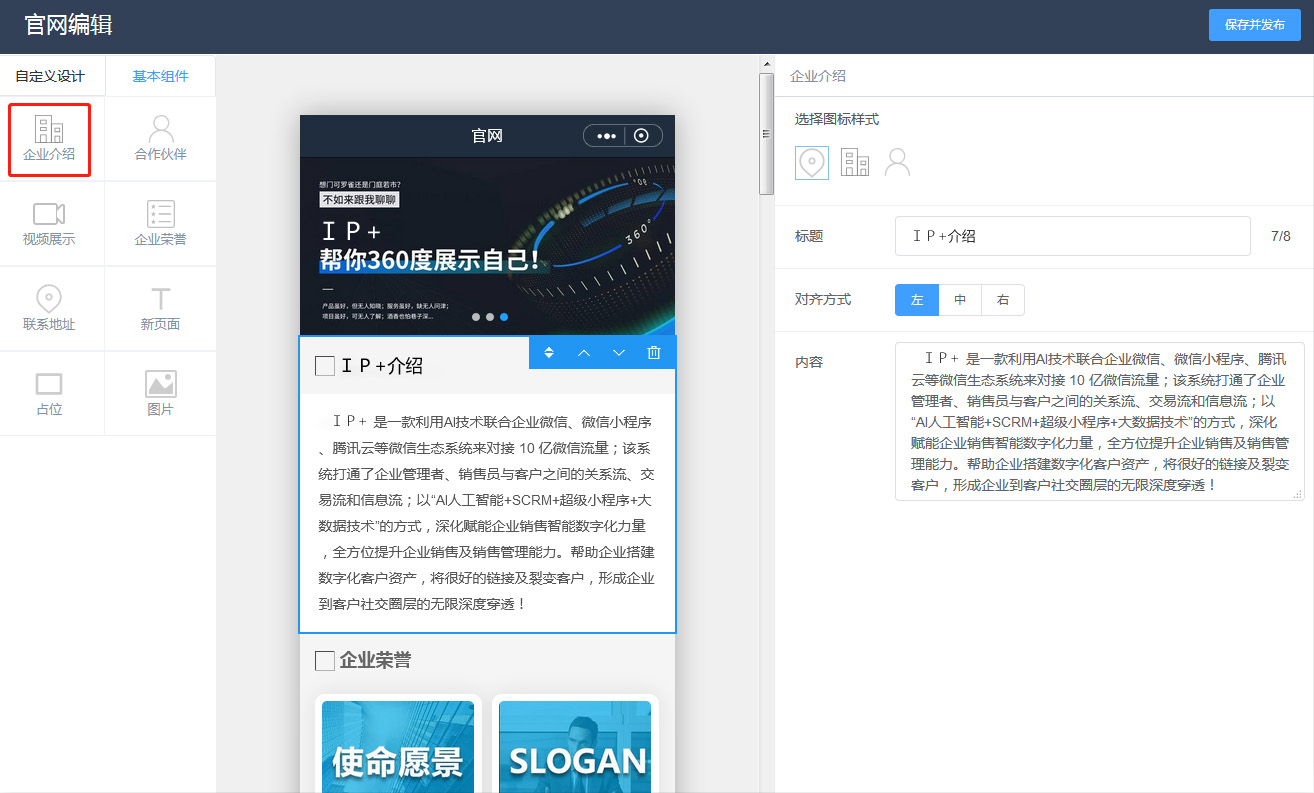
Task: Choose the building icon style
Action: [855, 162]
